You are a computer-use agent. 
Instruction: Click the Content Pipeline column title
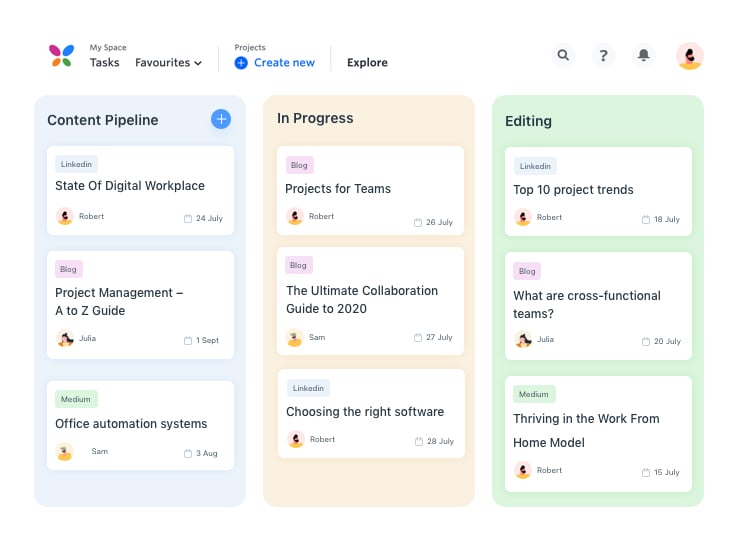click(x=103, y=120)
